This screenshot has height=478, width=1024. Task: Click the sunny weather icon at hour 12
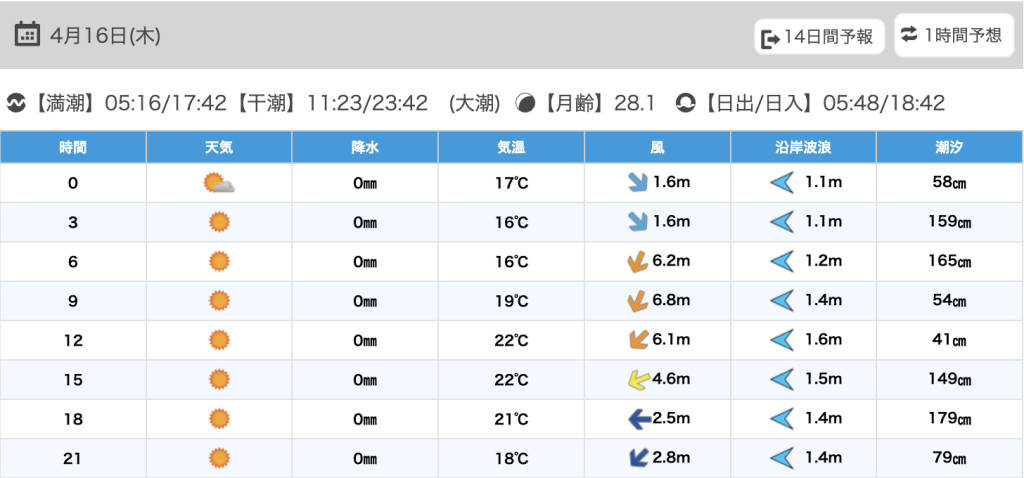[x=219, y=340]
